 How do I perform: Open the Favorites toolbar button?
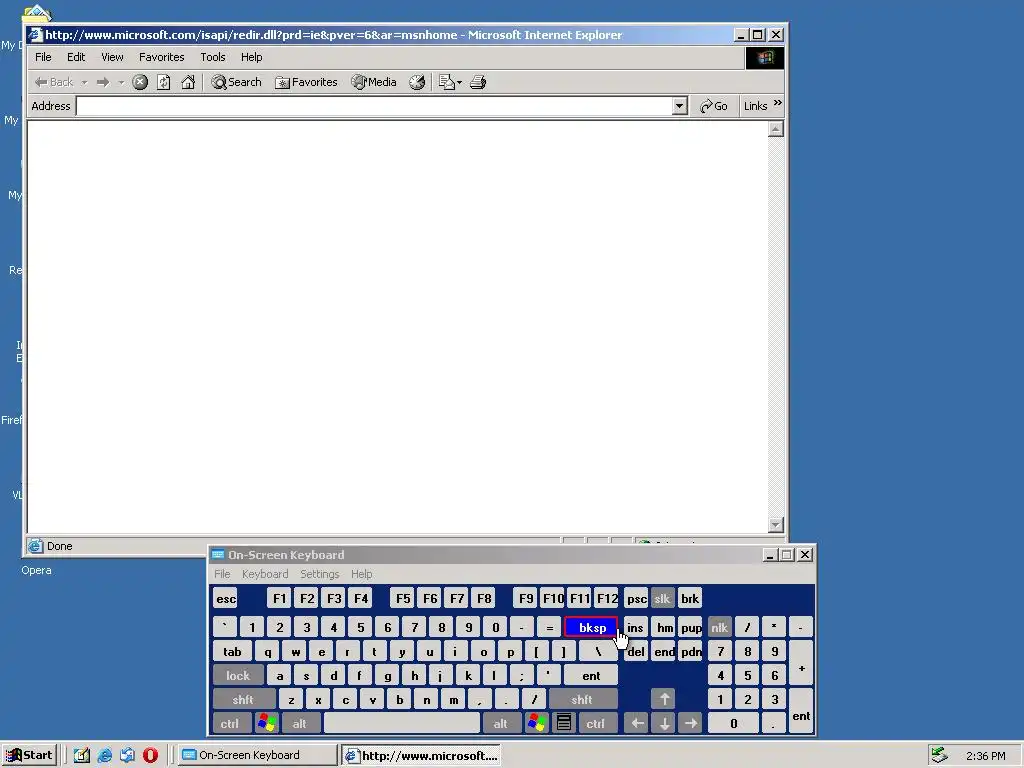pyautogui.click(x=306, y=82)
